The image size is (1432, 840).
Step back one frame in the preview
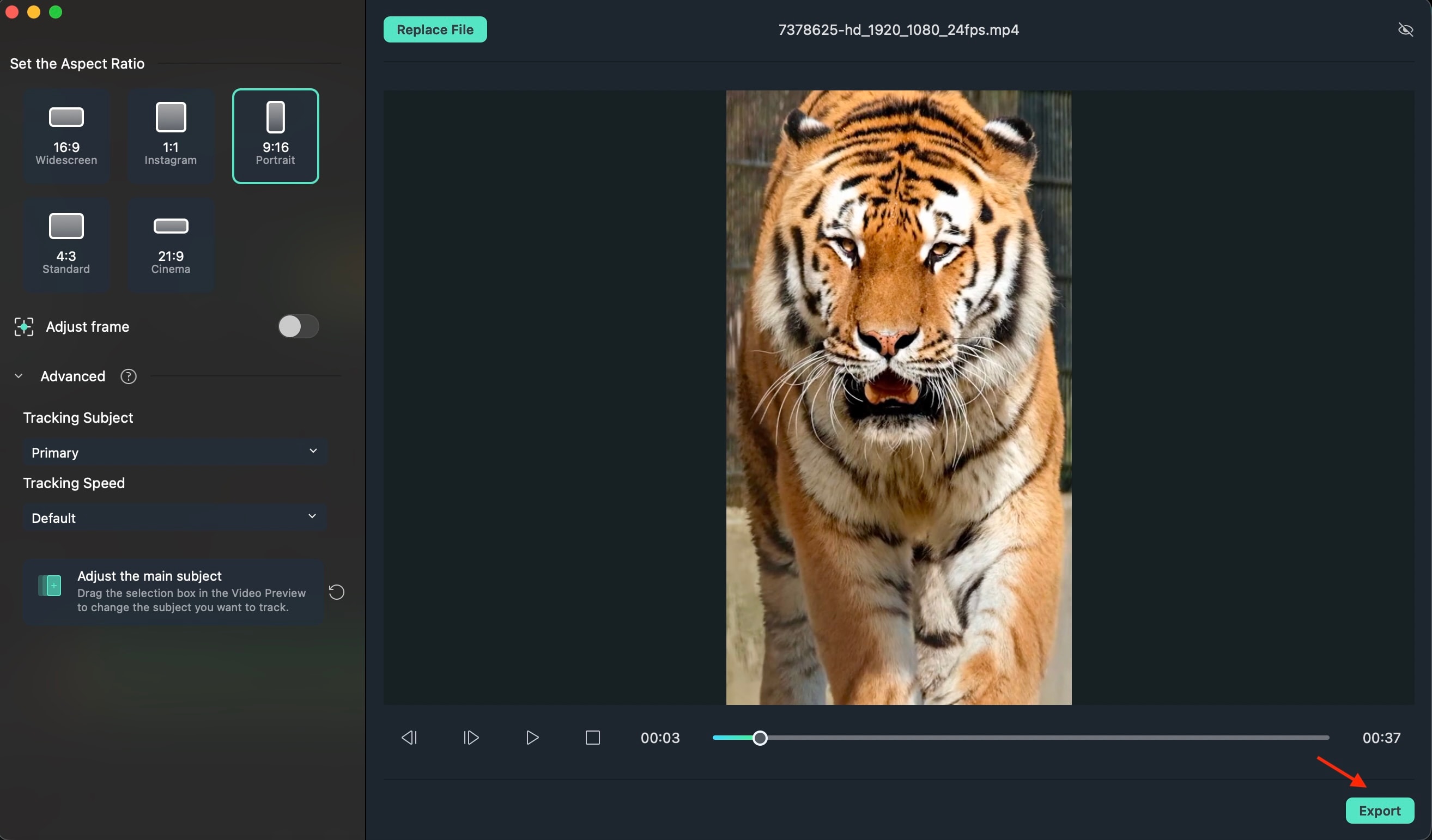click(x=410, y=737)
